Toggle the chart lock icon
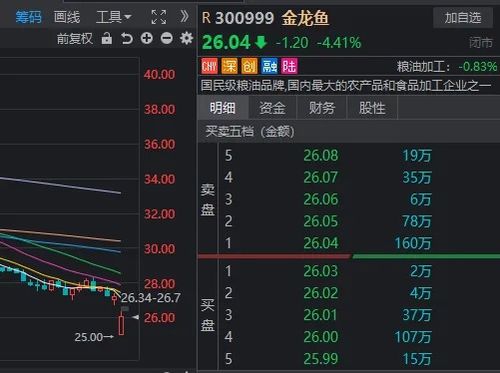500x373 pixels. click(x=107, y=38)
